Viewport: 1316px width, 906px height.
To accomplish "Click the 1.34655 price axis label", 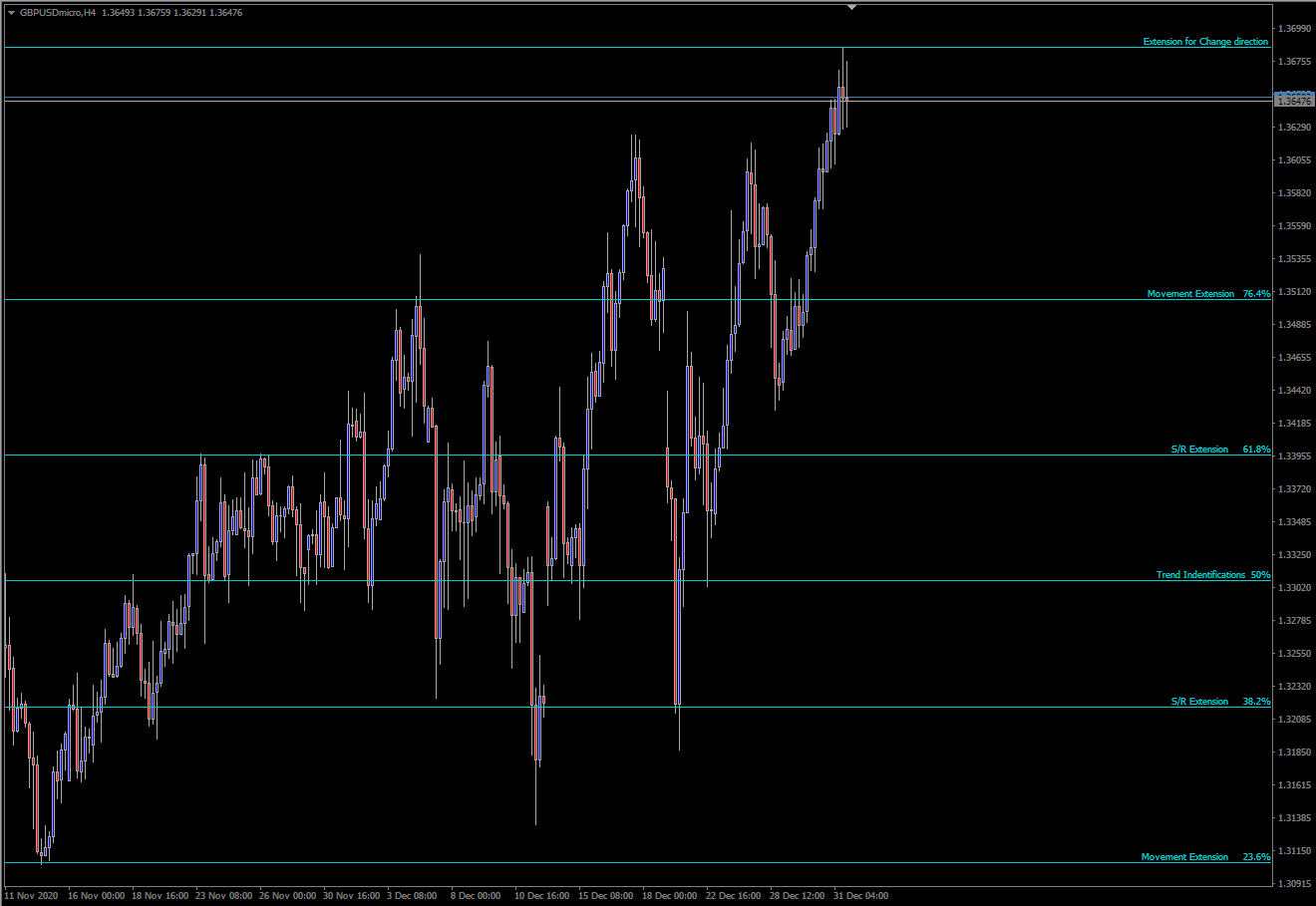I will [x=1293, y=358].
